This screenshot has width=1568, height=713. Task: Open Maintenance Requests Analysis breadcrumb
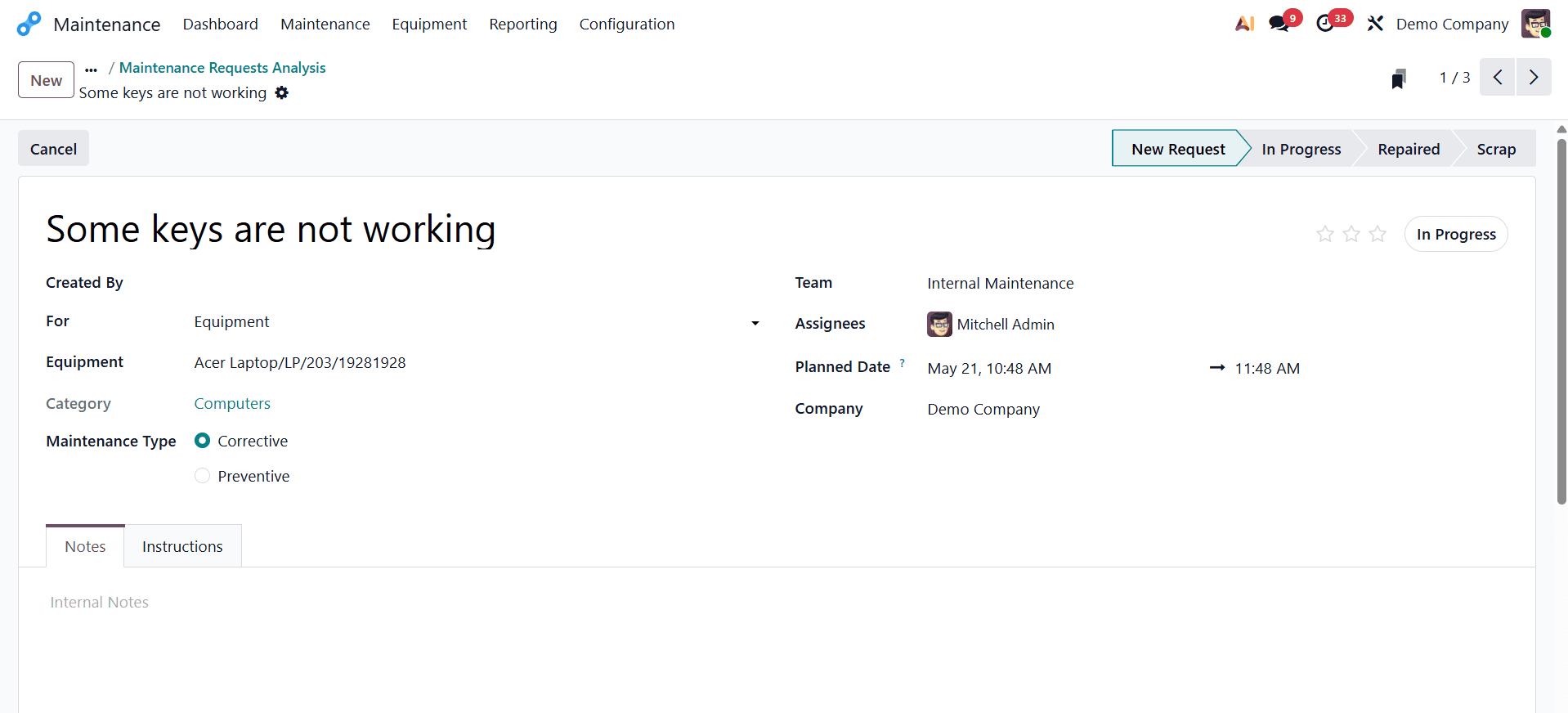[x=222, y=68]
